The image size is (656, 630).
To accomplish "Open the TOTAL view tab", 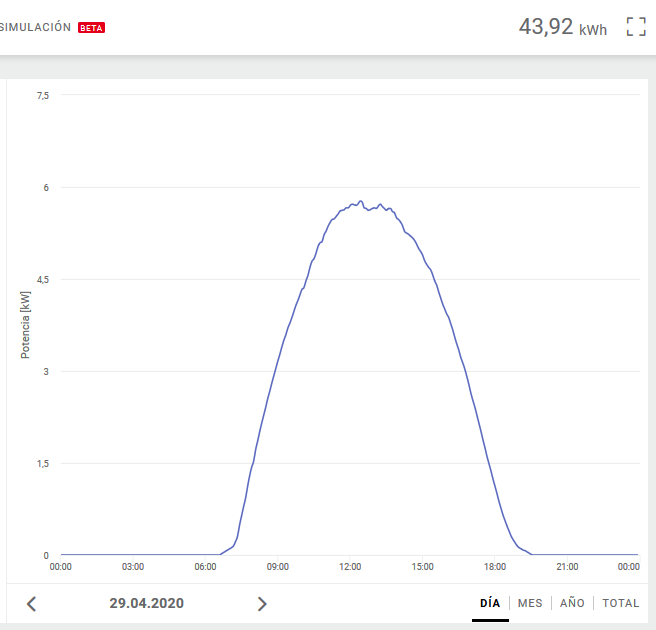I will point(620,603).
